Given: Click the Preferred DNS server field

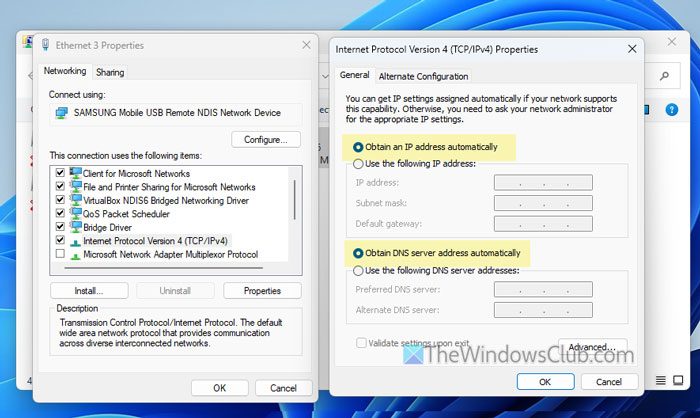Looking at the screenshot, I should (543, 289).
